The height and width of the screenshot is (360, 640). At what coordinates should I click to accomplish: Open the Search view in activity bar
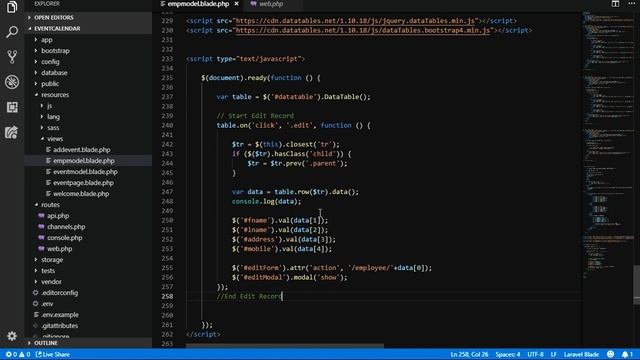click(x=12, y=31)
